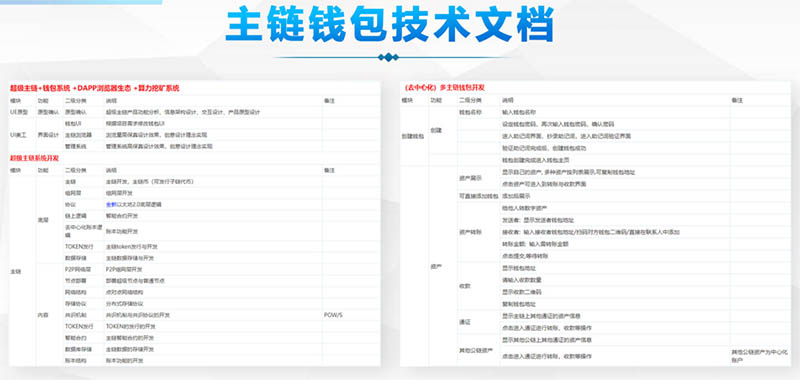The width and height of the screenshot is (800, 380).
Task: Click the 共识机制 category cell
Action: [x=75, y=315]
